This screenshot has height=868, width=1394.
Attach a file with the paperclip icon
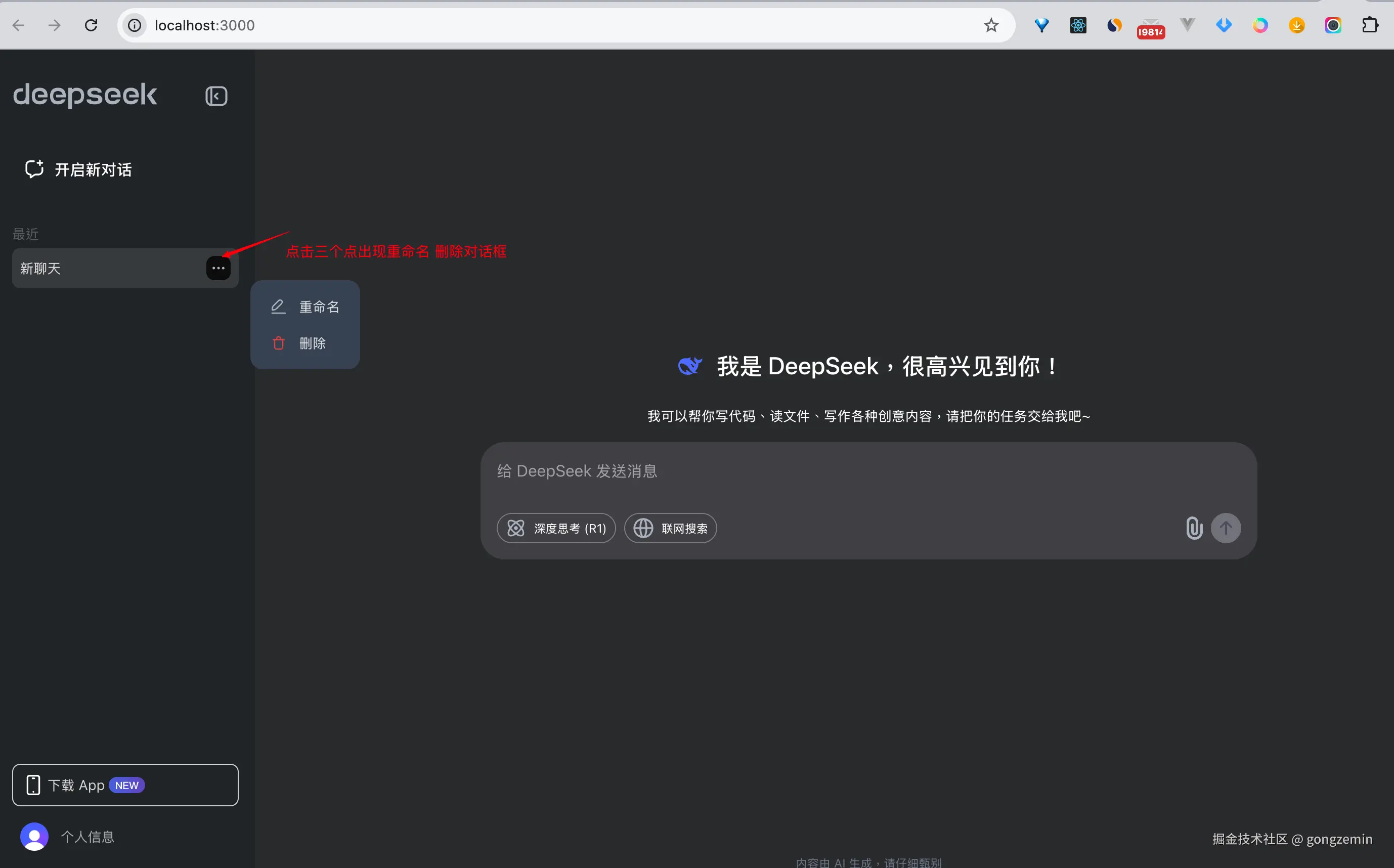pos(1194,528)
